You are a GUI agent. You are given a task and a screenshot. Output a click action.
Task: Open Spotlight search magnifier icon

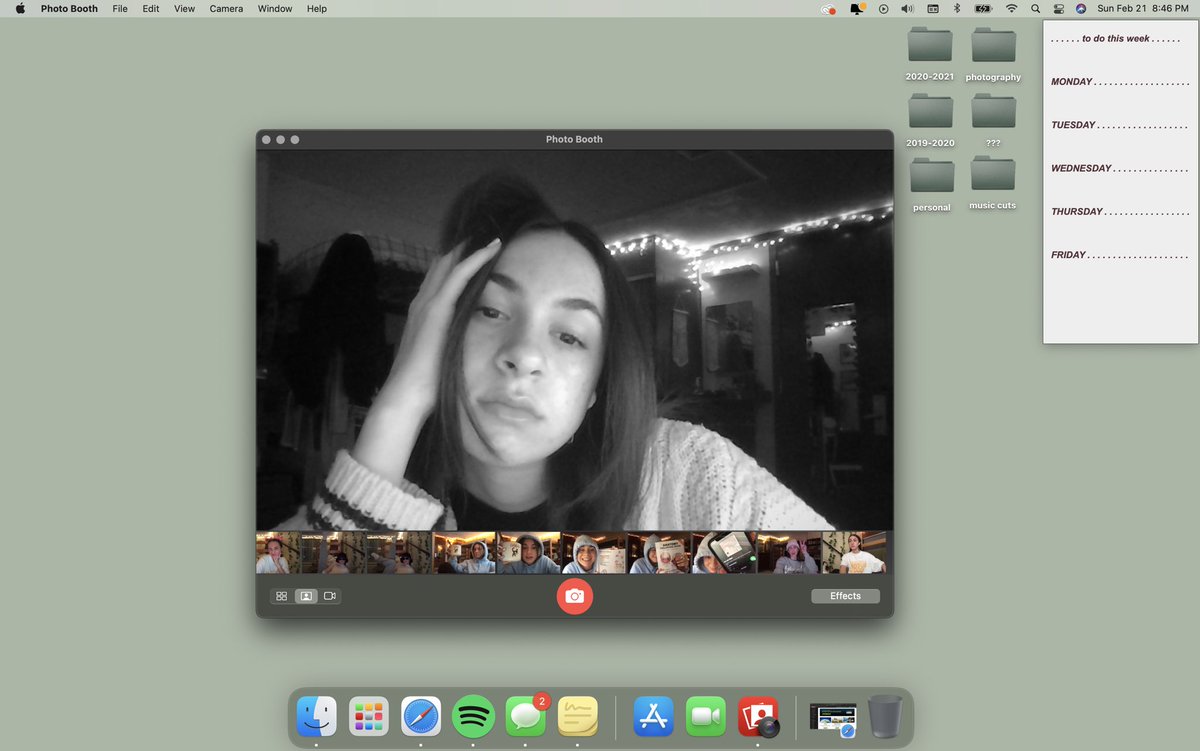tap(1035, 8)
